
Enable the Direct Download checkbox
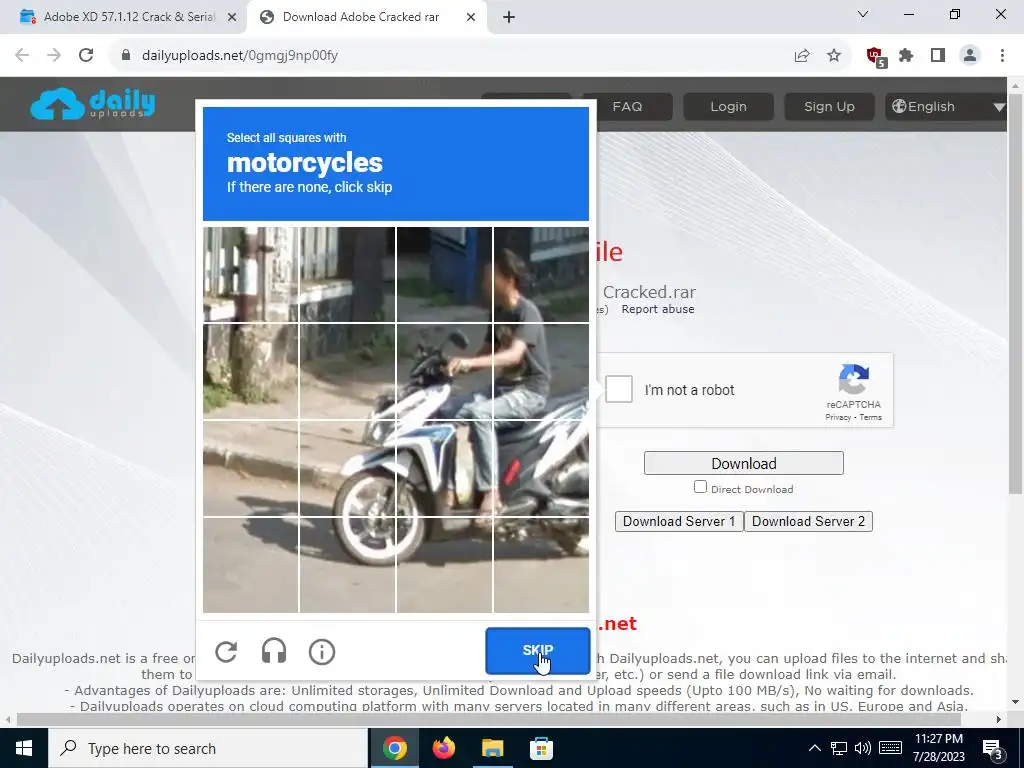[x=700, y=487]
